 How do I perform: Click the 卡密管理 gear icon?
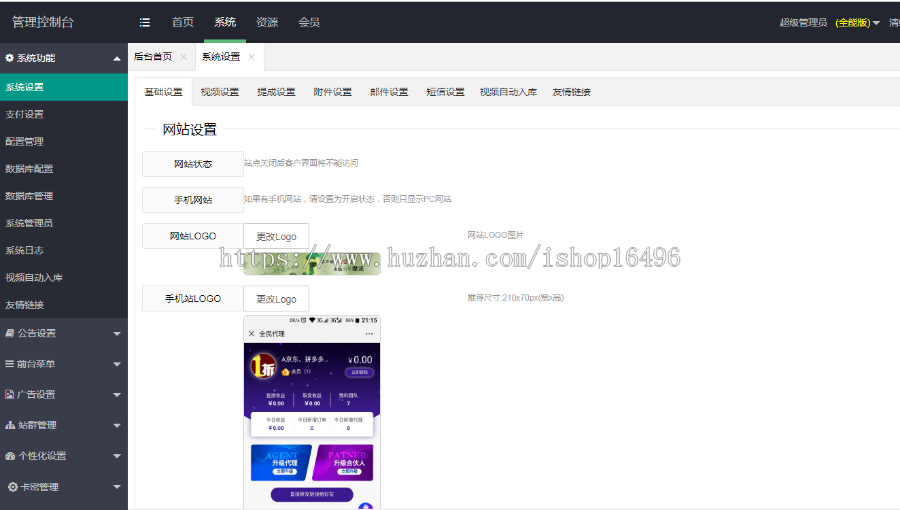13,486
